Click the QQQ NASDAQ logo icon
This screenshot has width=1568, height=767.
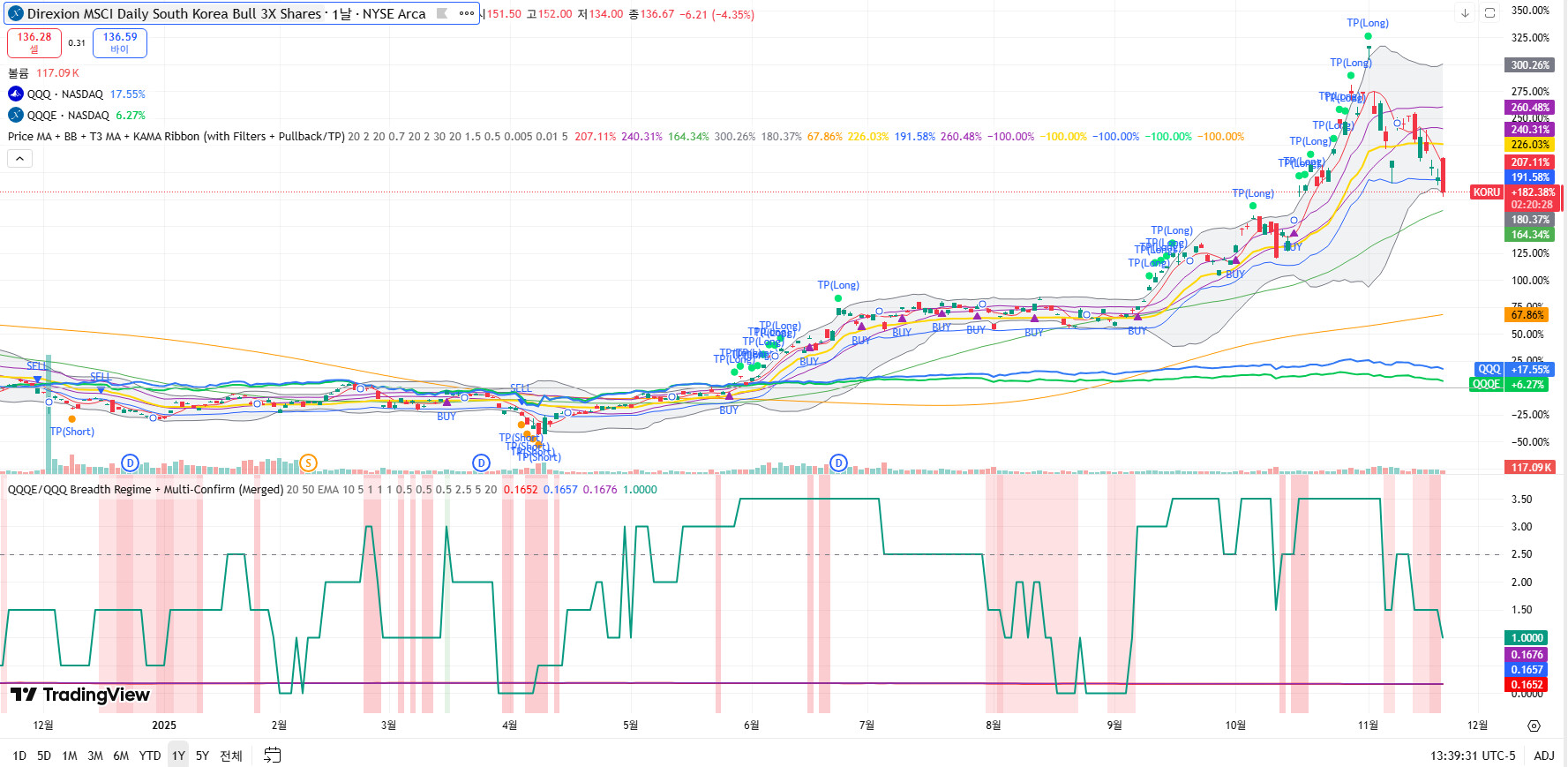coord(16,94)
